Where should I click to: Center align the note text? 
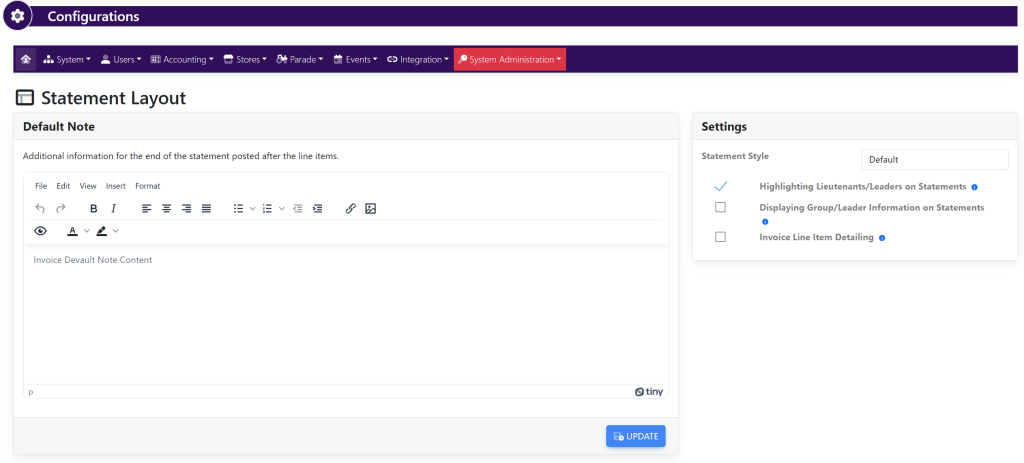[x=167, y=208]
